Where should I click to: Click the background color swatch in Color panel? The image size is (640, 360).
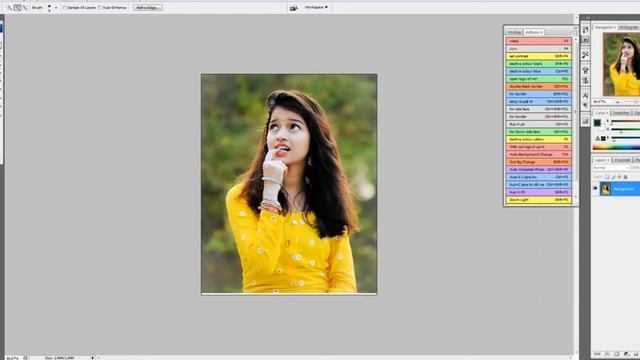pyautogui.click(x=602, y=127)
